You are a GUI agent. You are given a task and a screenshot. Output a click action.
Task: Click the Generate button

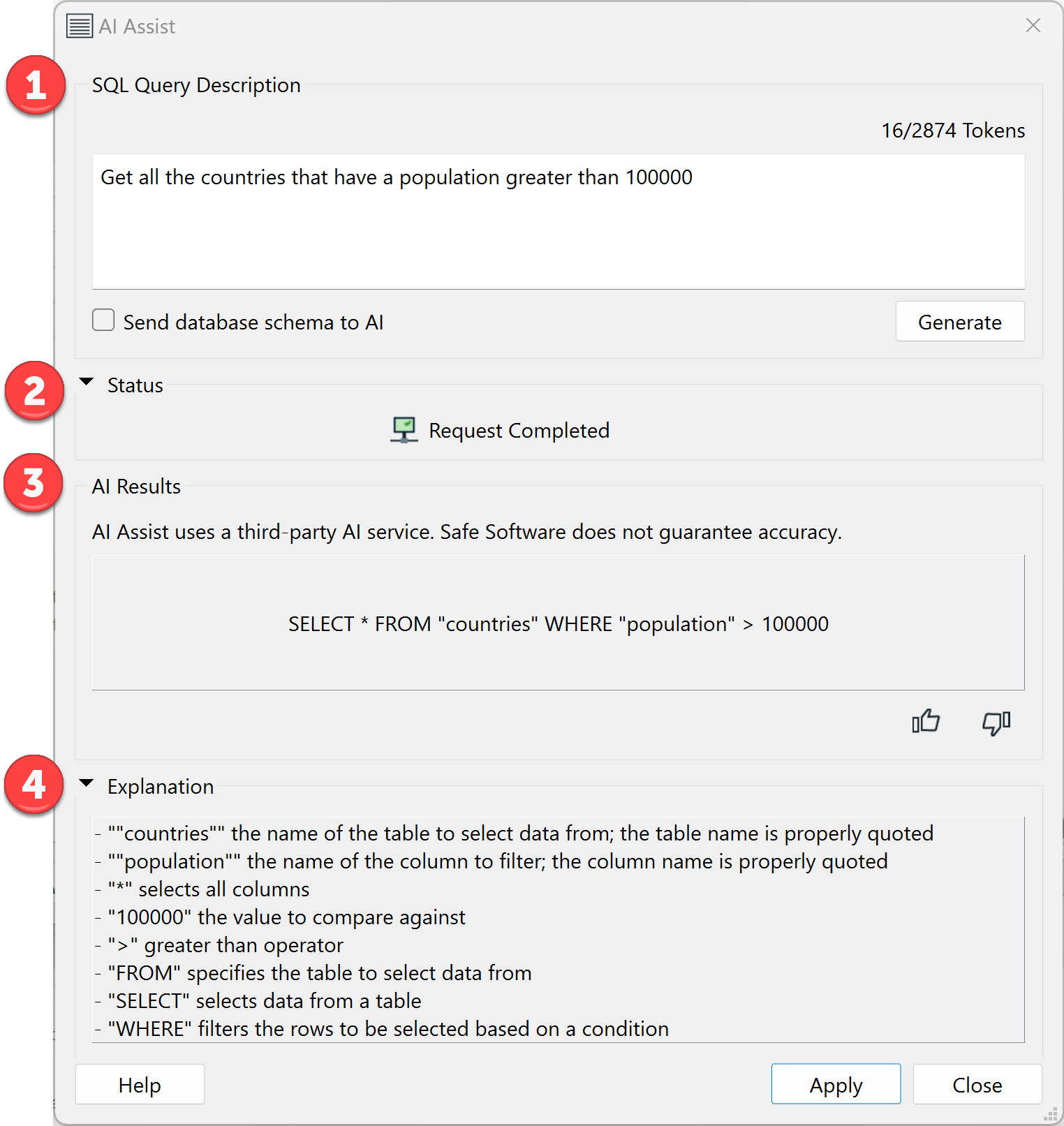[959, 322]
